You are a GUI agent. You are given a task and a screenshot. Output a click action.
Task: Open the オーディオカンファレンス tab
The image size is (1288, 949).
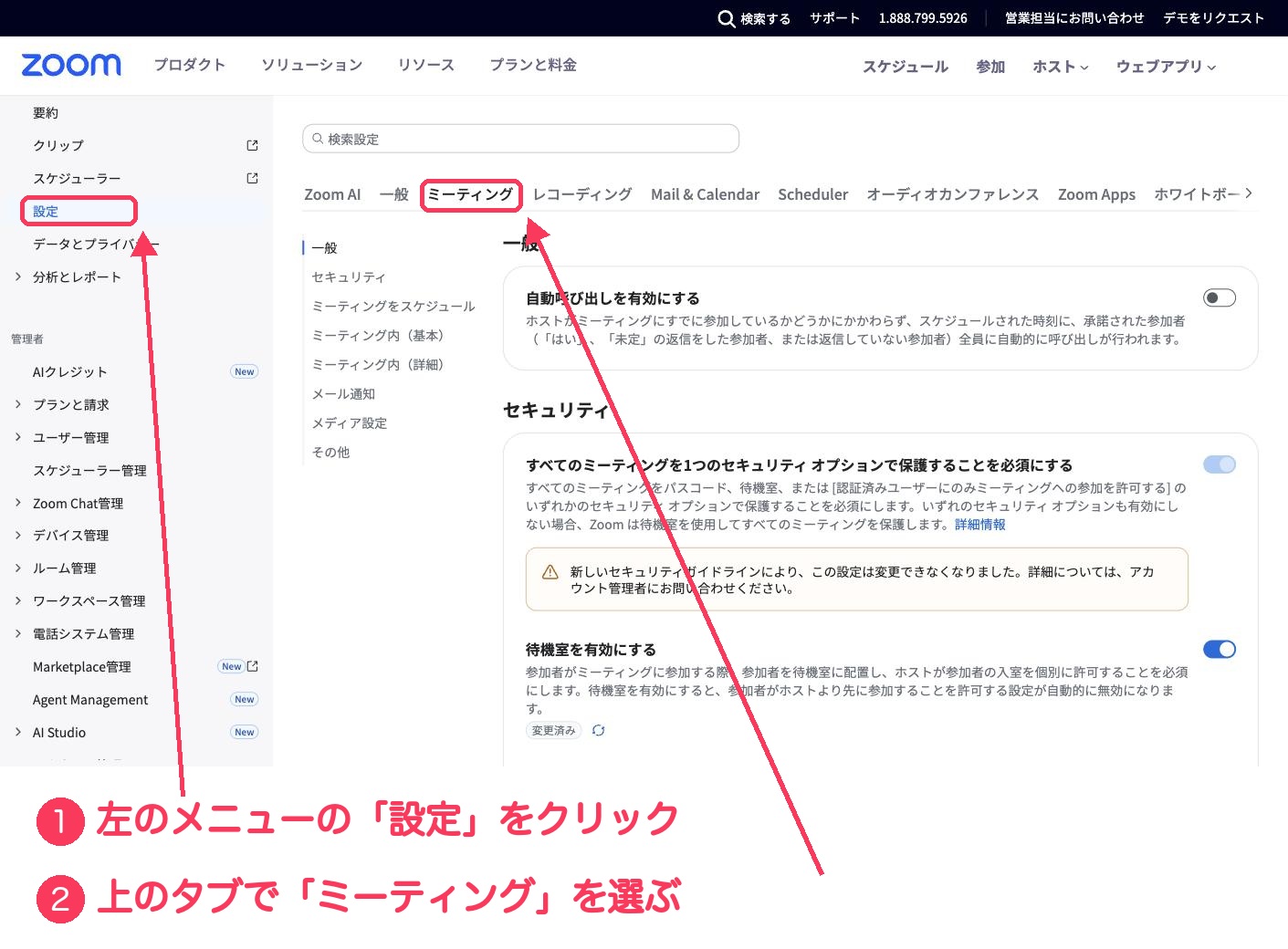click(953, 194)
